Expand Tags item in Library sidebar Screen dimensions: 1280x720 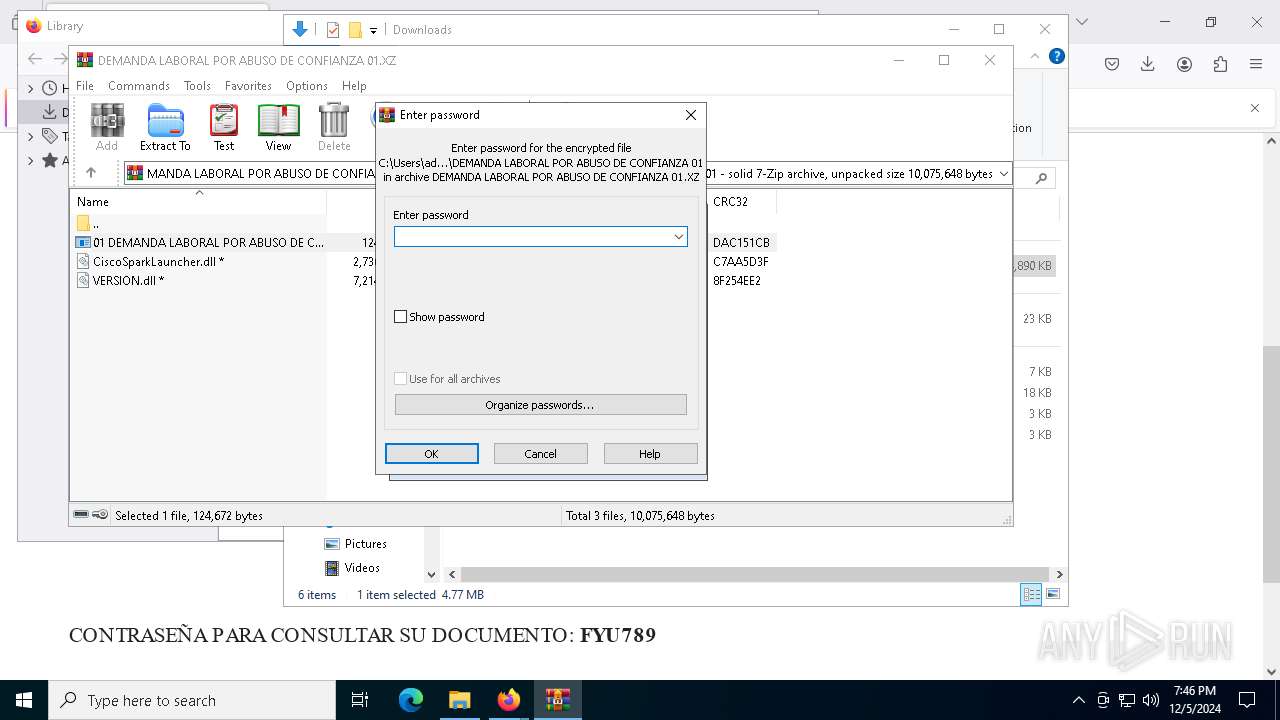point(30,136)
